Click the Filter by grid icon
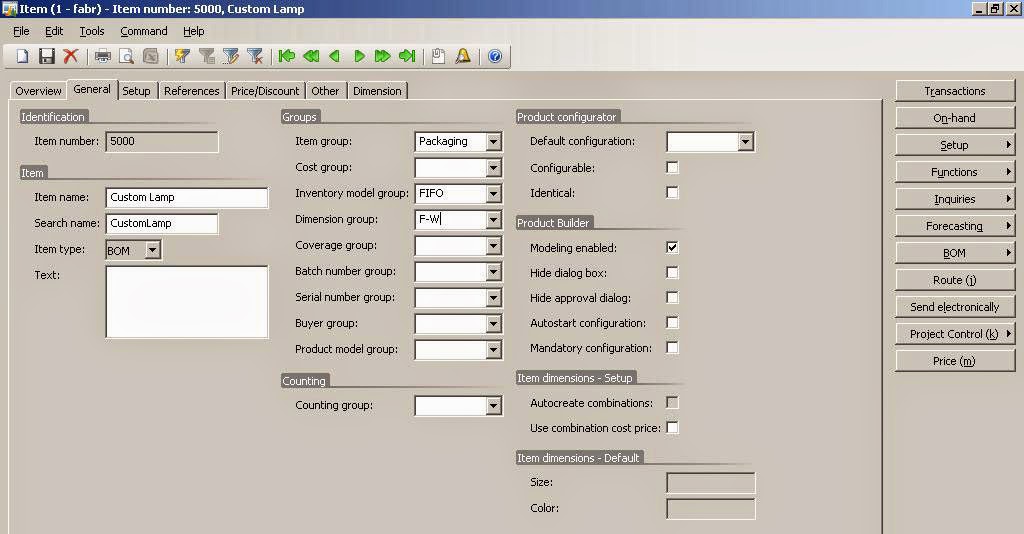 [206, 56]
